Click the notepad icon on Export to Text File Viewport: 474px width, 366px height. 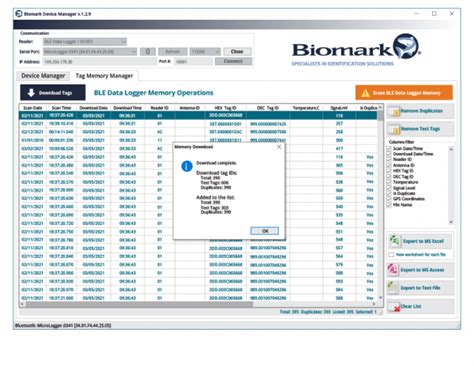pyautogui.click(x=393, y=287)
